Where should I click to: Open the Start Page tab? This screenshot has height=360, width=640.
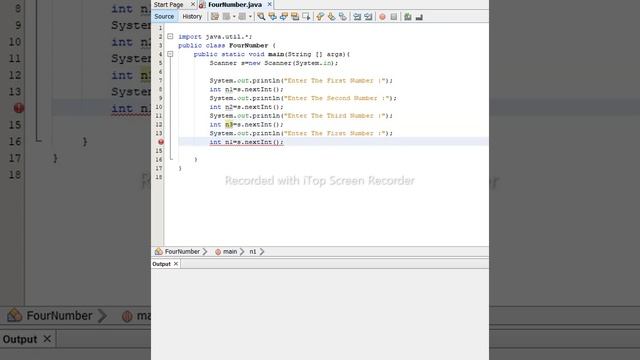[x=169, y=4]
